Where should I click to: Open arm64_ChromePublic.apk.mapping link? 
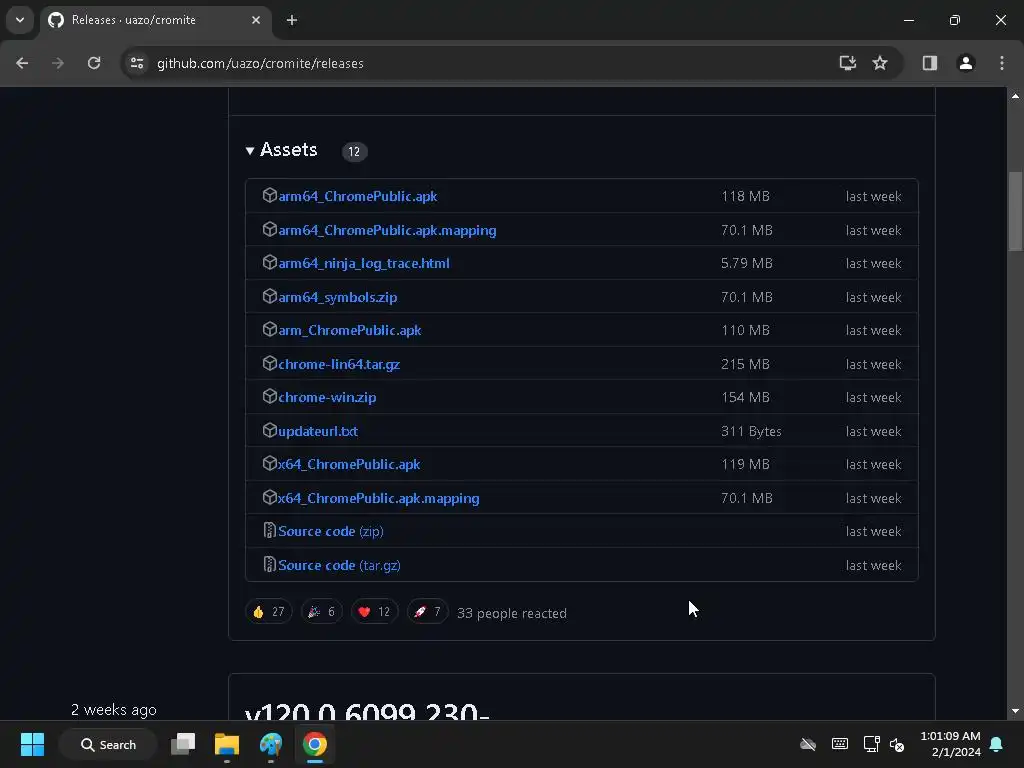coord(387,231)
